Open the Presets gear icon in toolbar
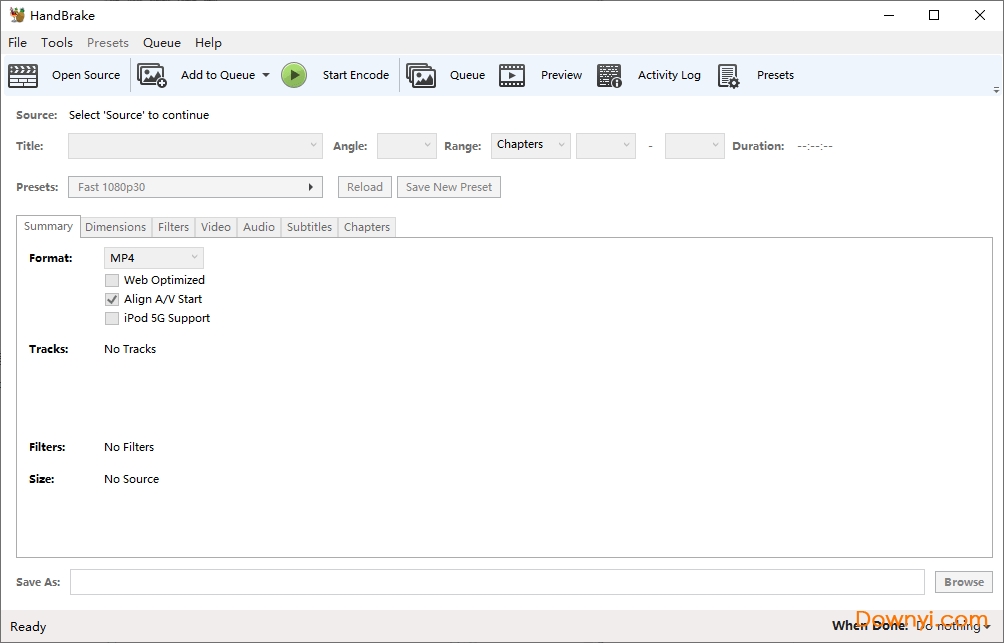The image size is (1004, 643). coord(728,76)
